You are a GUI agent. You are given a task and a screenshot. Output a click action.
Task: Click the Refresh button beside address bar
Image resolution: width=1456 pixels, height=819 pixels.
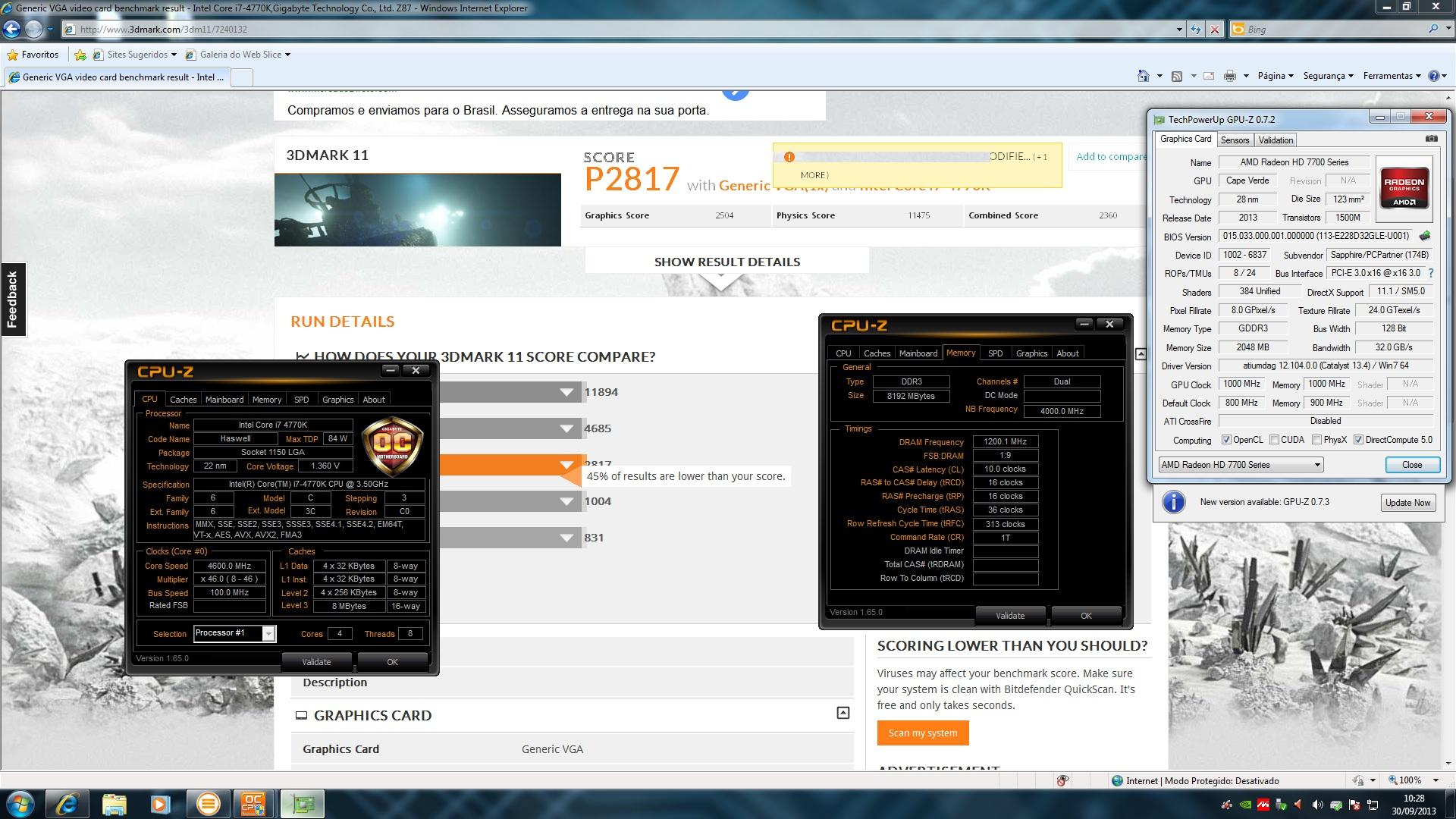click(1196, 30)
